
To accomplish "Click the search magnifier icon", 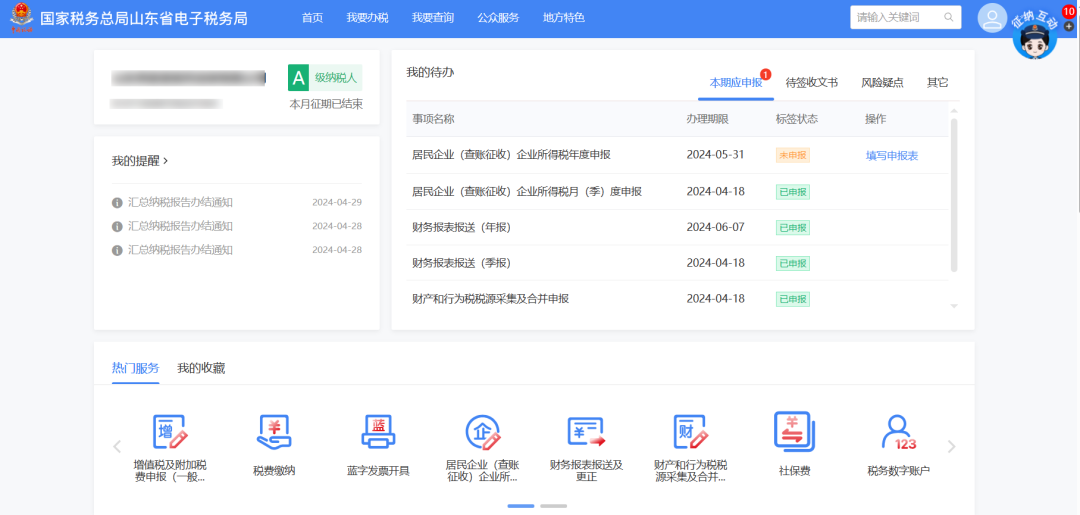I will 948,17.
